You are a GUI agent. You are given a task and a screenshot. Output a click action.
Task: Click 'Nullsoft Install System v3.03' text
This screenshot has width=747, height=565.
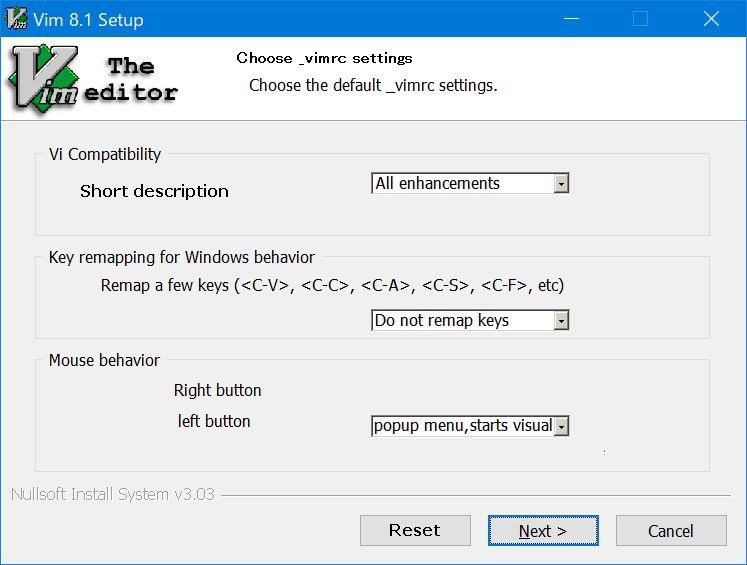click(x=113, y=494)
